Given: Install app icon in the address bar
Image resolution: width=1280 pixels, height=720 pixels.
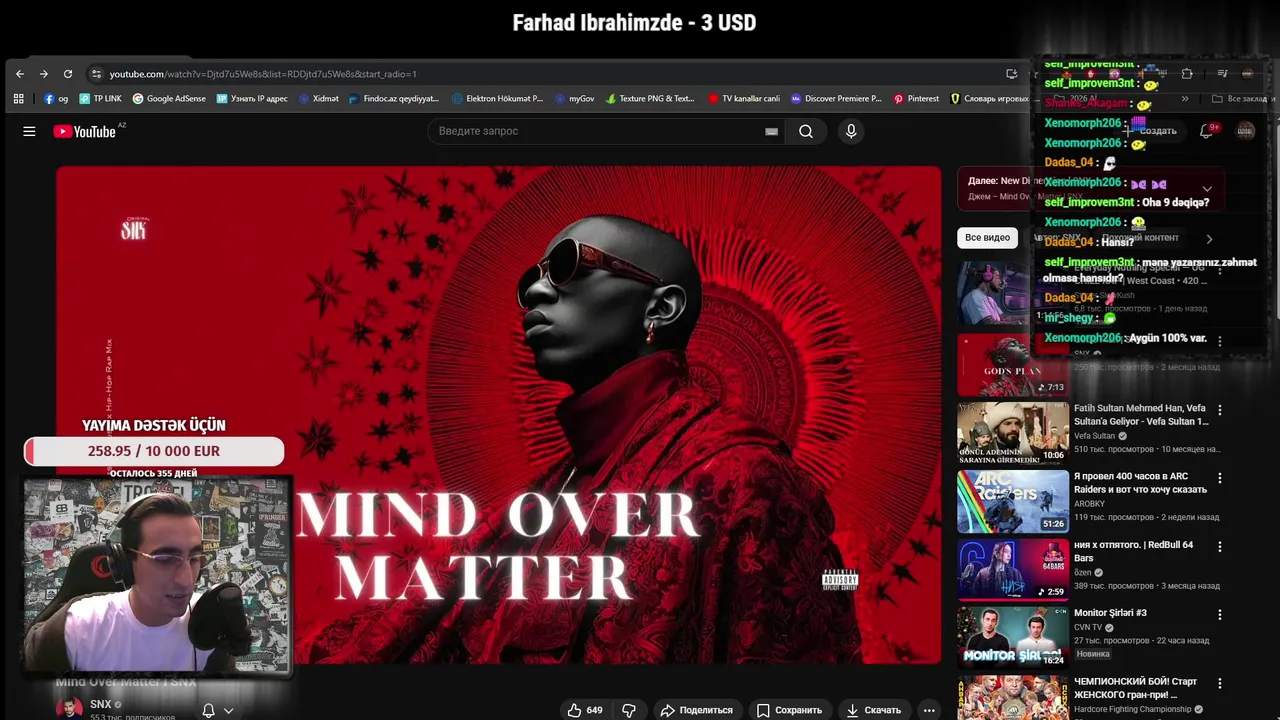Looking at the screenshot, I should (x=1012, y=74).
